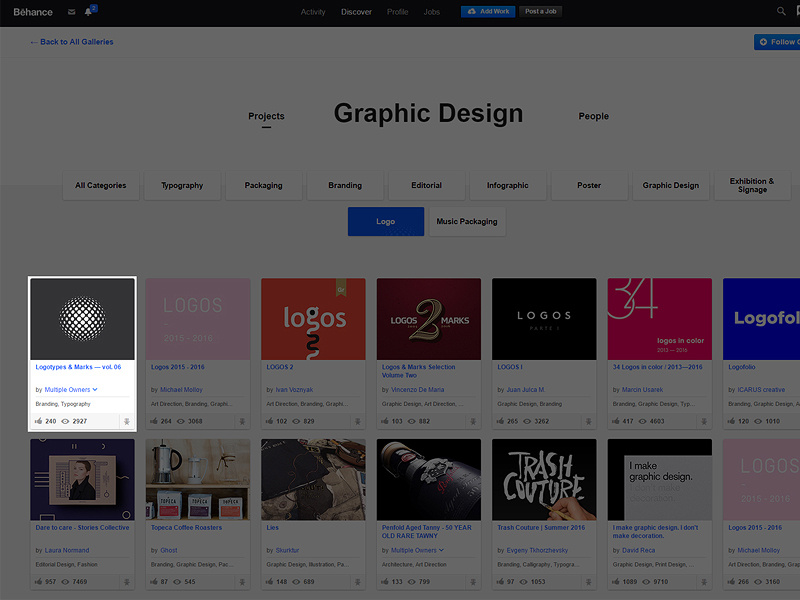Viewport: 800px width, 600px height.
Task: Click pin icon on LOGOS I card
Action: [588, 421]
